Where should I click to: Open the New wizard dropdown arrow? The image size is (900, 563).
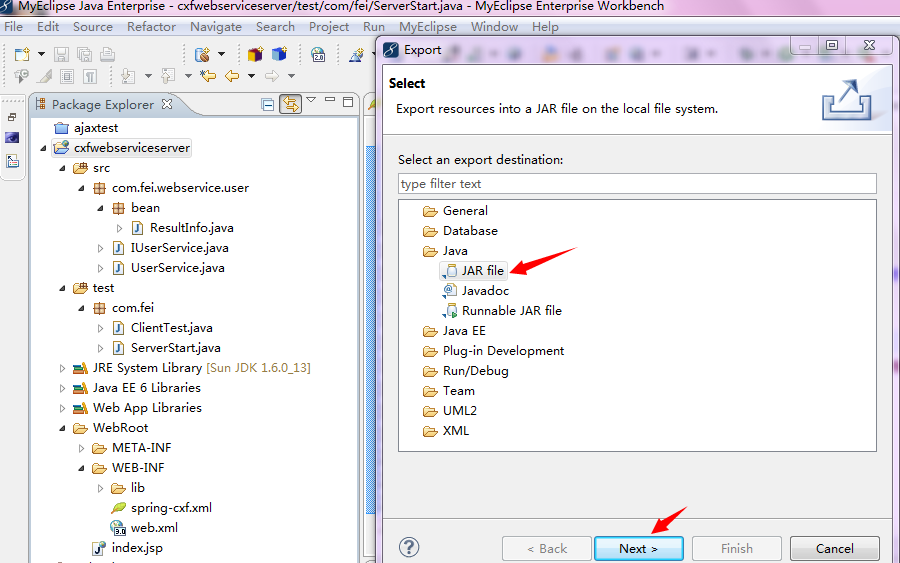coord(41,55)
